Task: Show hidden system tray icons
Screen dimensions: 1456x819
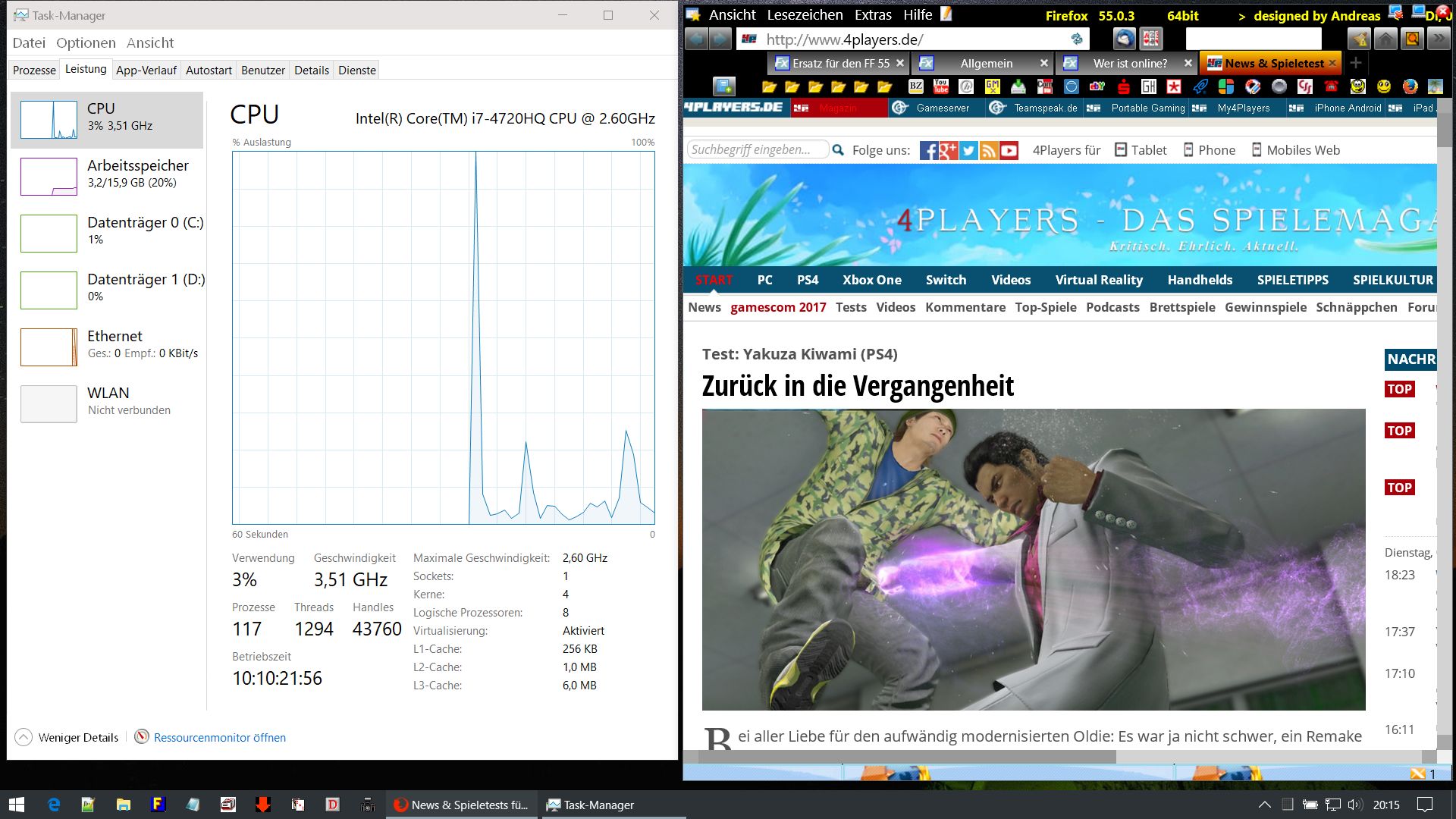Action: pyautogui.click(x=1264, y=805)
